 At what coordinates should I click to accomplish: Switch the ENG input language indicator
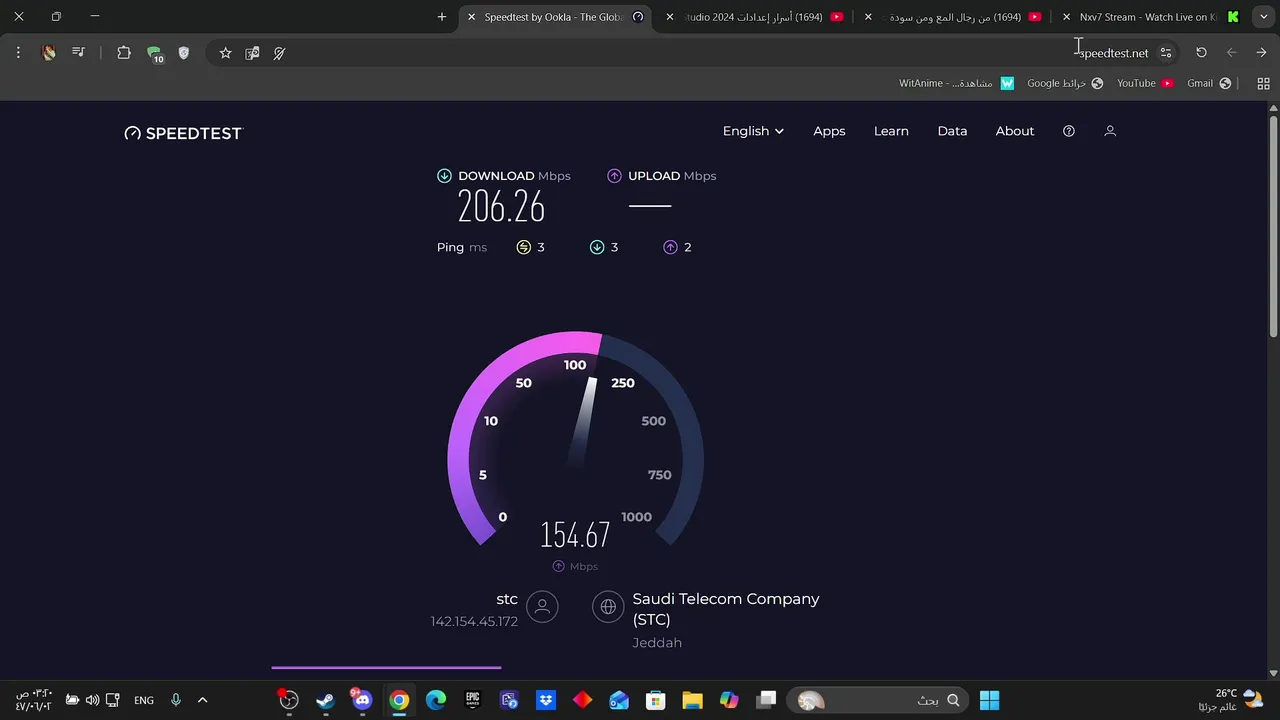click(x=144, y=700)
